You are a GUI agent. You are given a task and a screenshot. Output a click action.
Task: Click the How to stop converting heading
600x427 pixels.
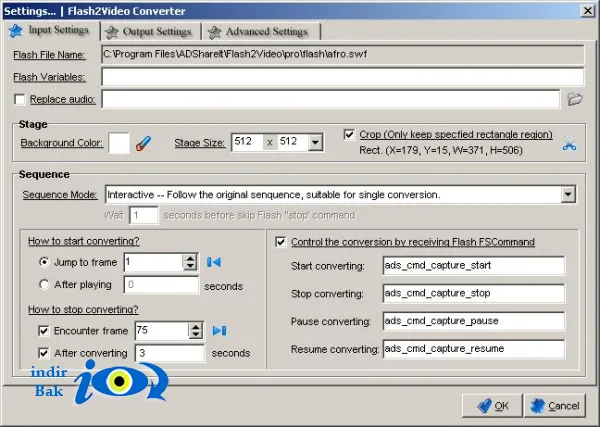click(x=83, y=309)
